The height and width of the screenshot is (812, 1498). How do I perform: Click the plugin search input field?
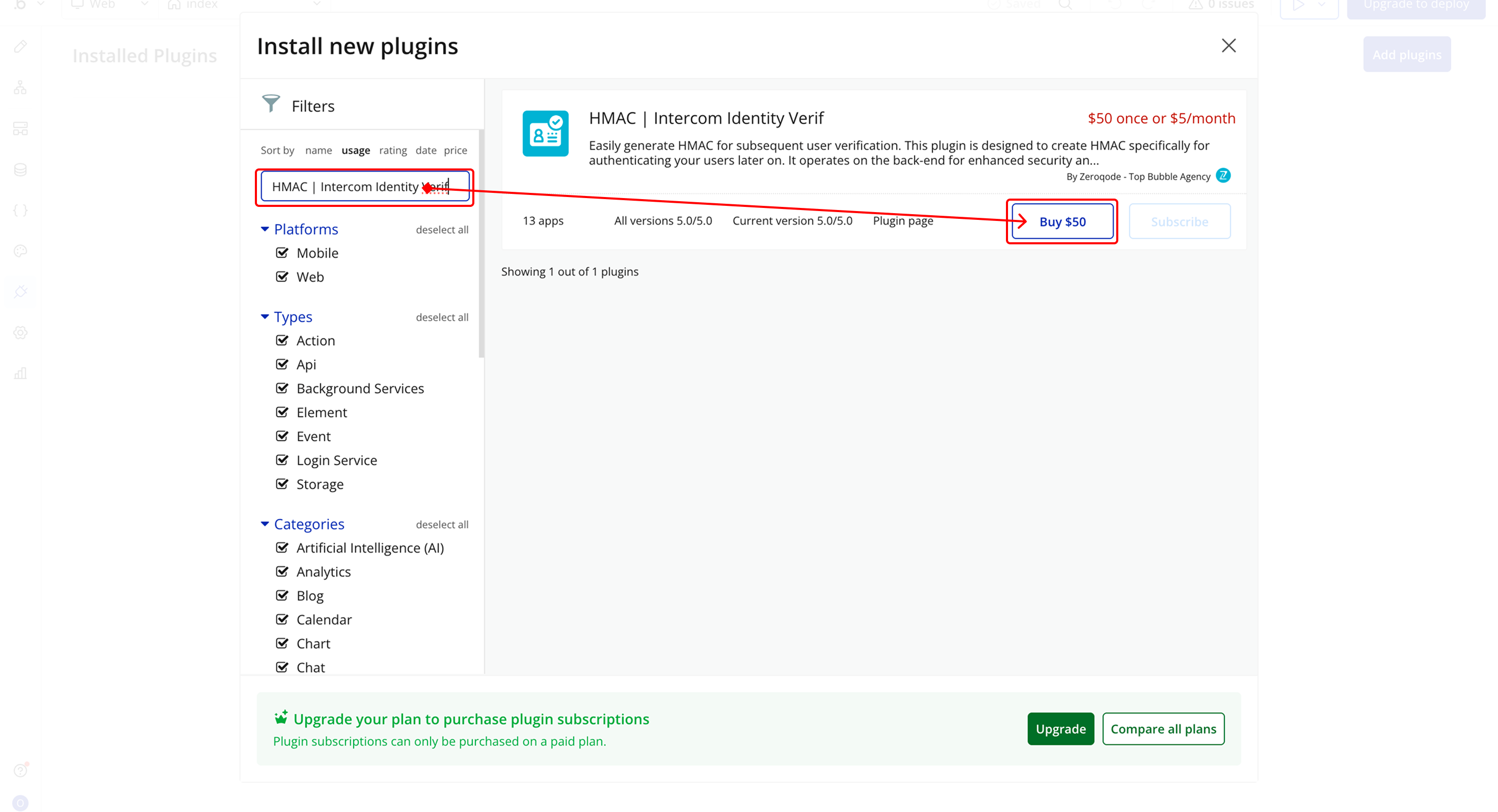(349, 187)
